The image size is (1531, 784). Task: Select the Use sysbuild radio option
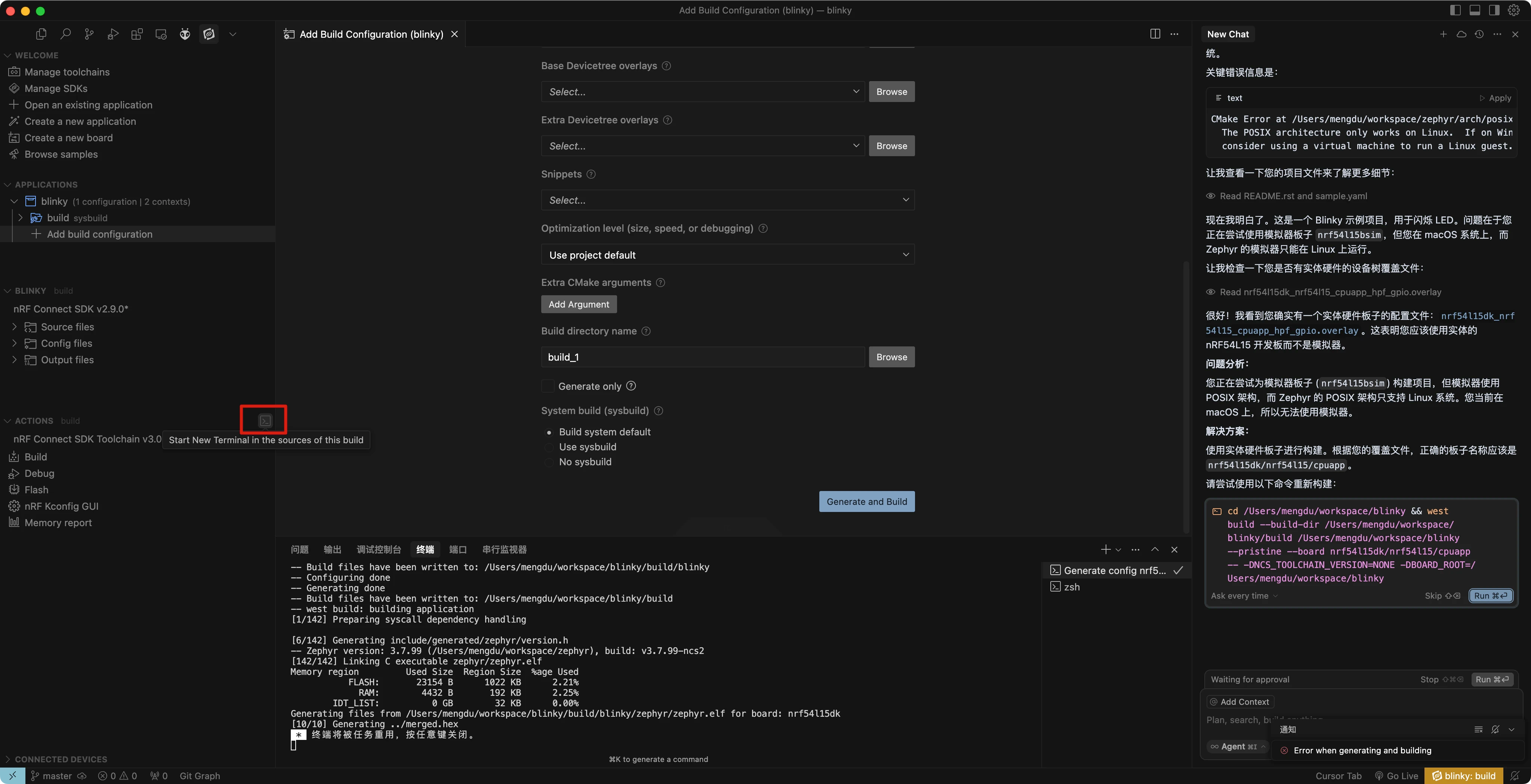pyautogui.click(x=549, y=447)
